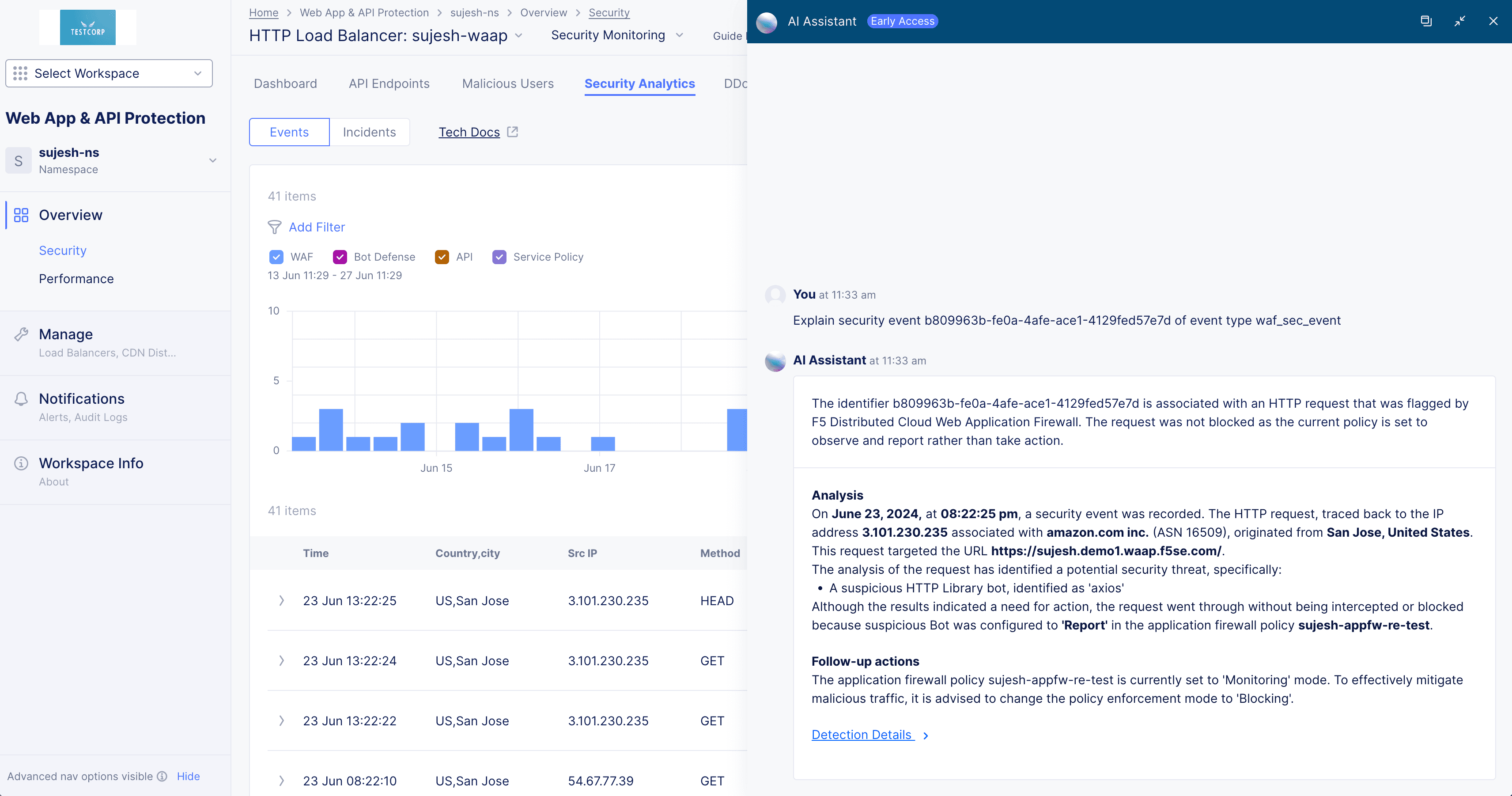Click the Manage wrench icon in the sidebar
Viewport: 1512px width, 796px height.
(22, 334)
